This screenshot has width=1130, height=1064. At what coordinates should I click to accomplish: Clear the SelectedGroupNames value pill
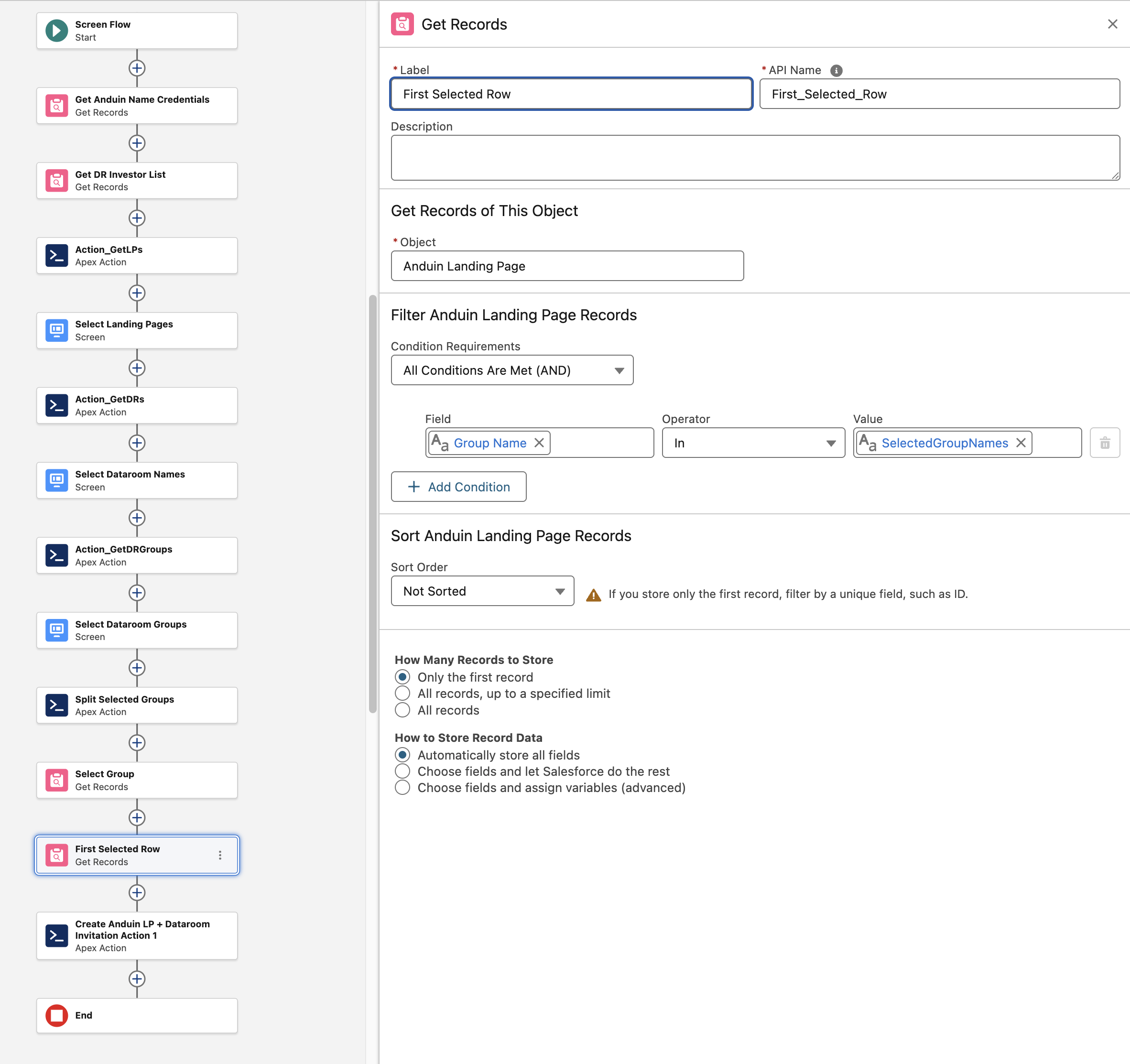click(x=1021, y=443)
